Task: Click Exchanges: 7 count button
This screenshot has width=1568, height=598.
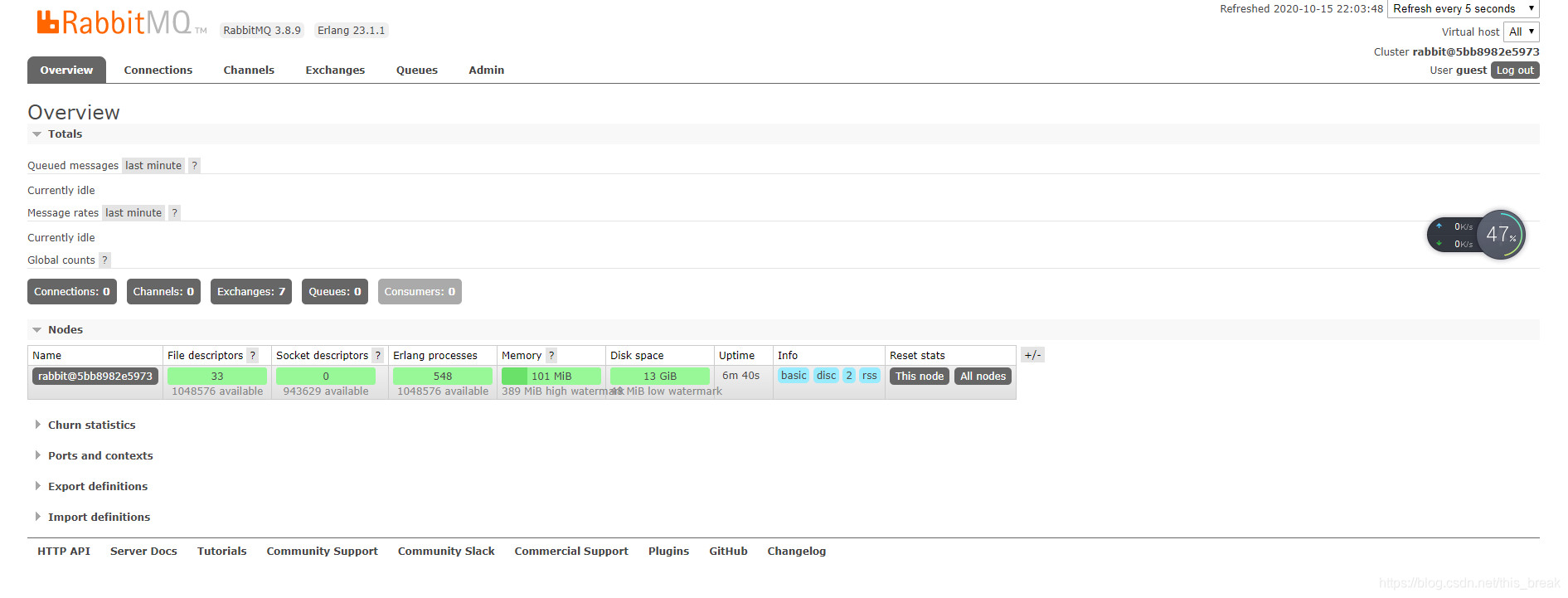Action: click(x=251, y=292)
